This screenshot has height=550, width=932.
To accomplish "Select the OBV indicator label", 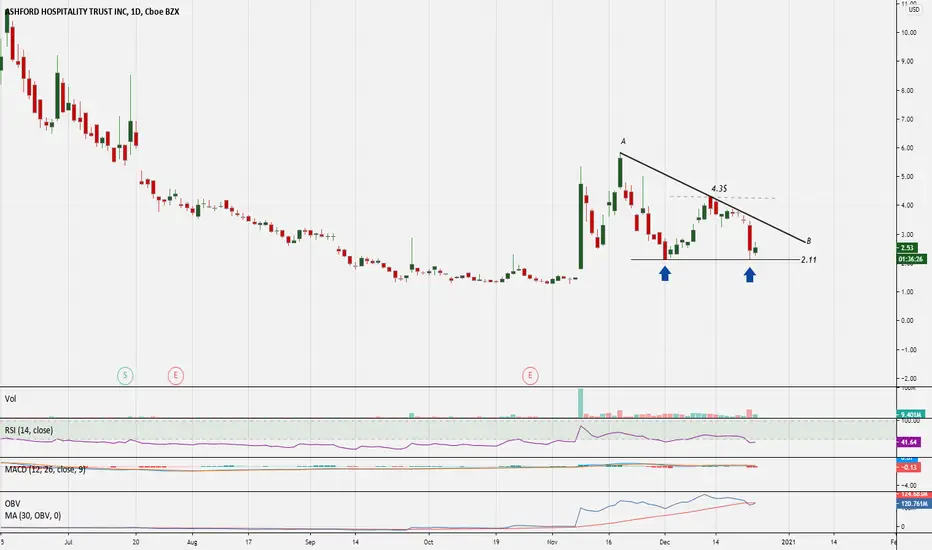I will pyautogui.click(x=12, y=504).
